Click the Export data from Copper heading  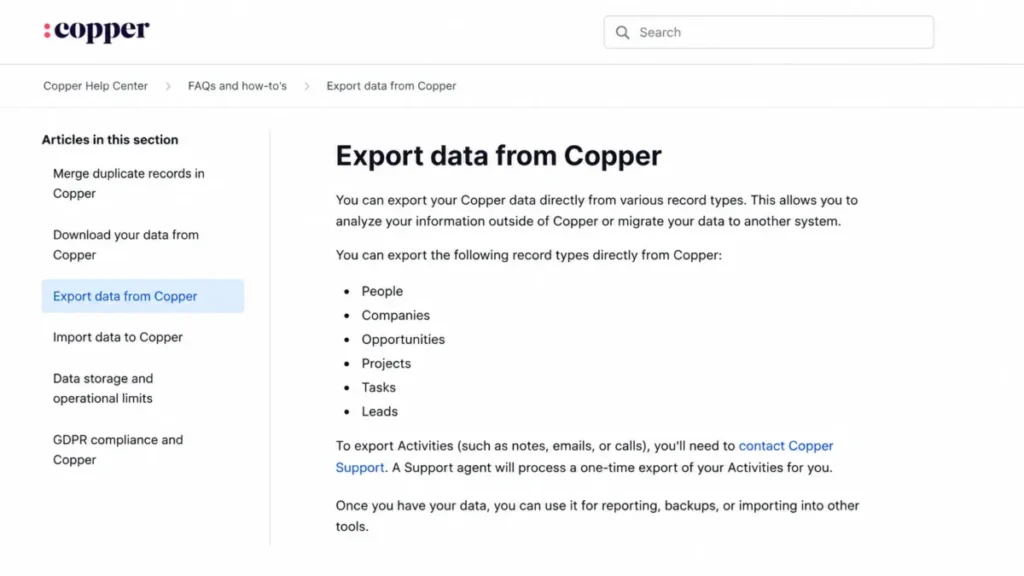[498, 155]
